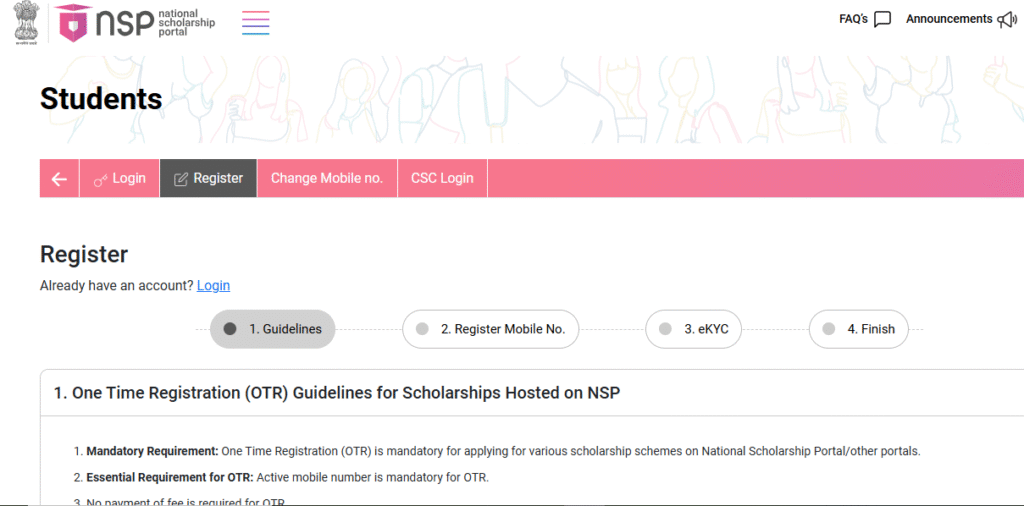The width and height of the screenshot is (1024, 506).
Task: Click the NSP shield logo icon
Action: coord(72,22)
